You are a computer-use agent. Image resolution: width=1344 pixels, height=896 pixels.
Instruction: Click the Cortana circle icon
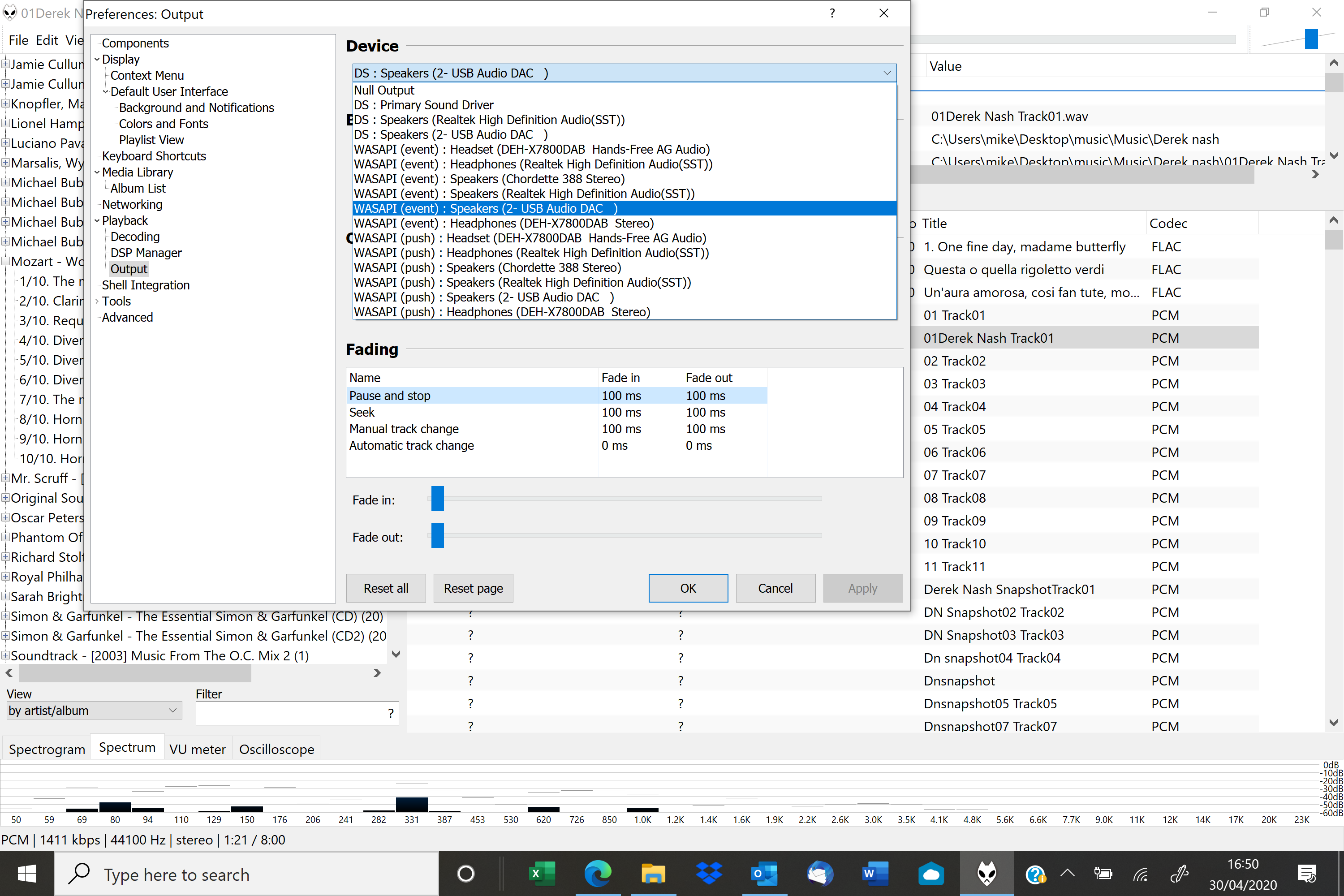[x=466, y=874]
